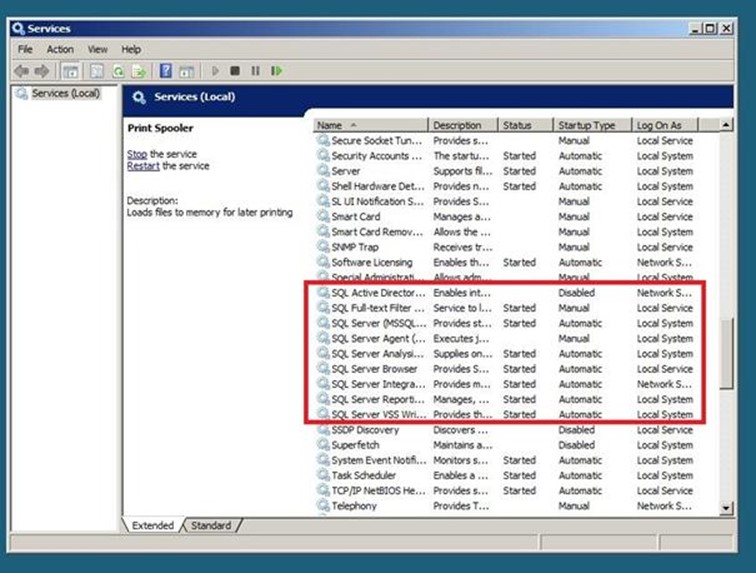756x573 pixels.
Task: Click vertical scrollbar thumb in services list
Action: tap(726, 354)
